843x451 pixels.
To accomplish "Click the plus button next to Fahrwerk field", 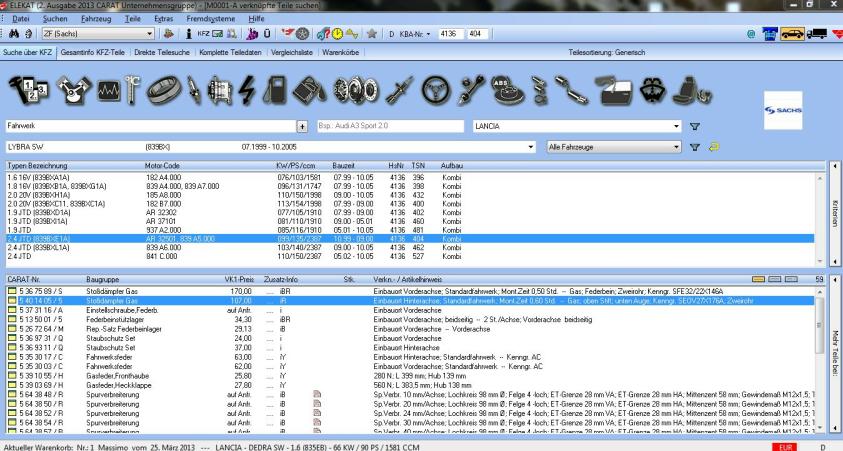I will coord(302,126).
